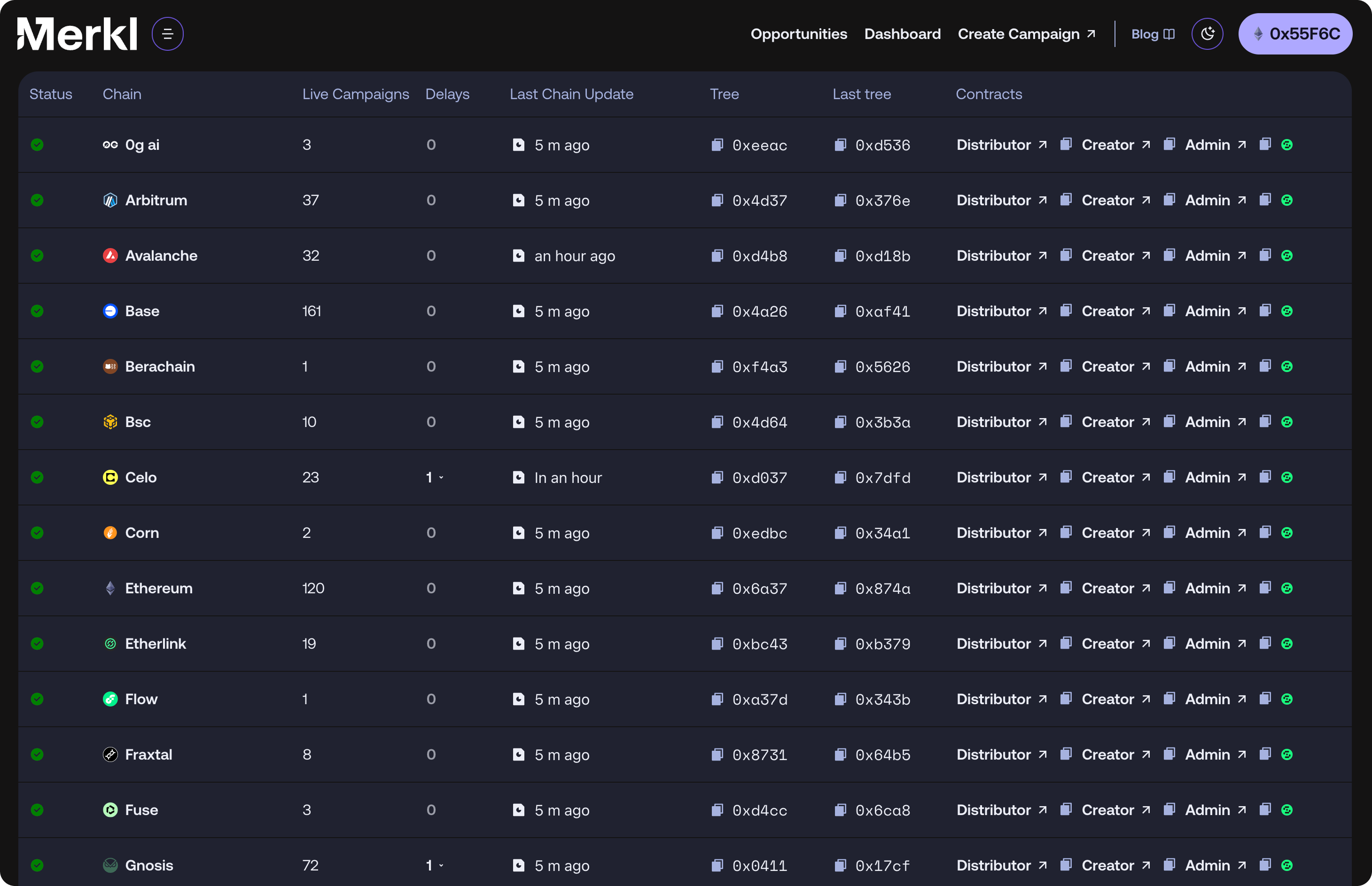The height and width of the screenshot is (886, 1372).
Task: Toggle dark mode with the moon icon
Action: tap(1208, 33)
